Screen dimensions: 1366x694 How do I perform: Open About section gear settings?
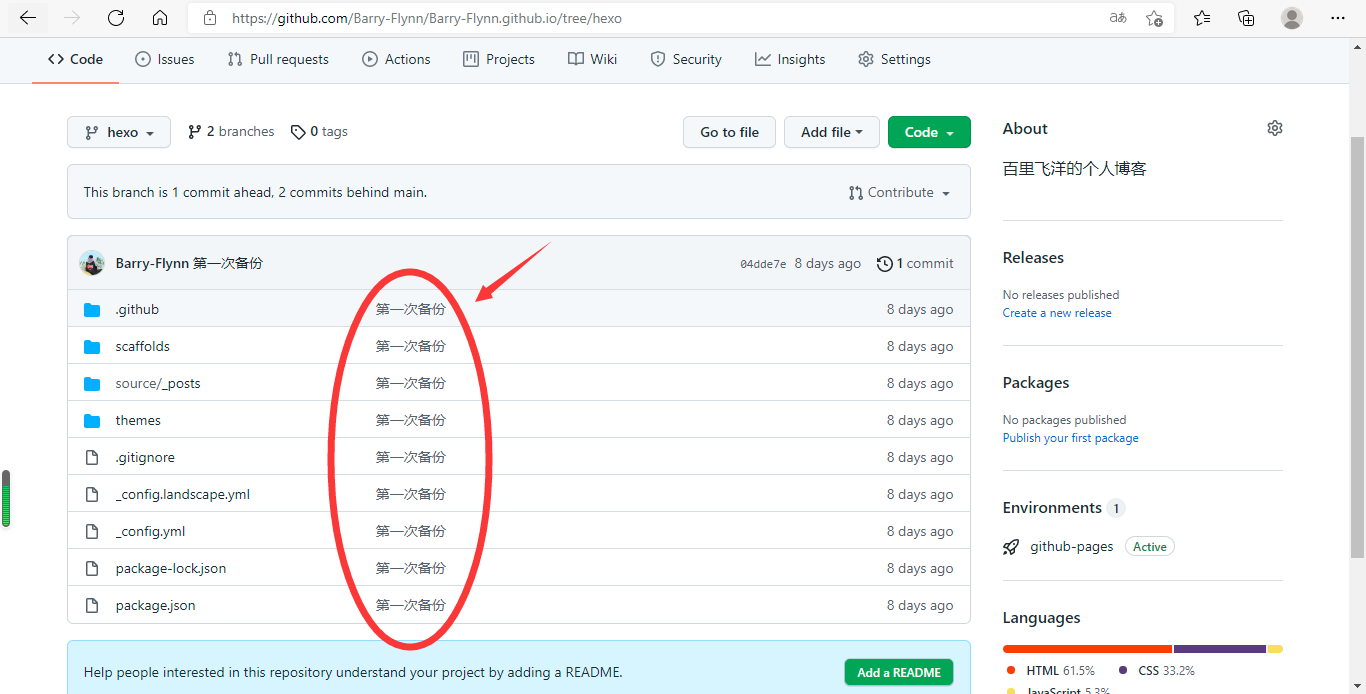pyautogui.click(x=1274, y=128)
